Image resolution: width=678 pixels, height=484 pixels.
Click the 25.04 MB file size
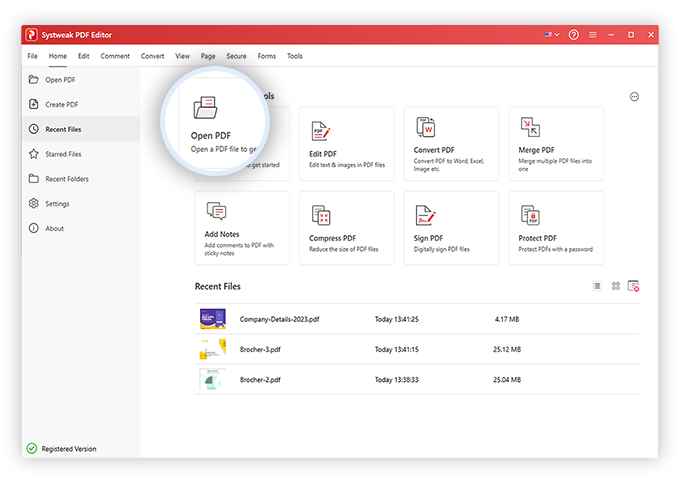507,380
